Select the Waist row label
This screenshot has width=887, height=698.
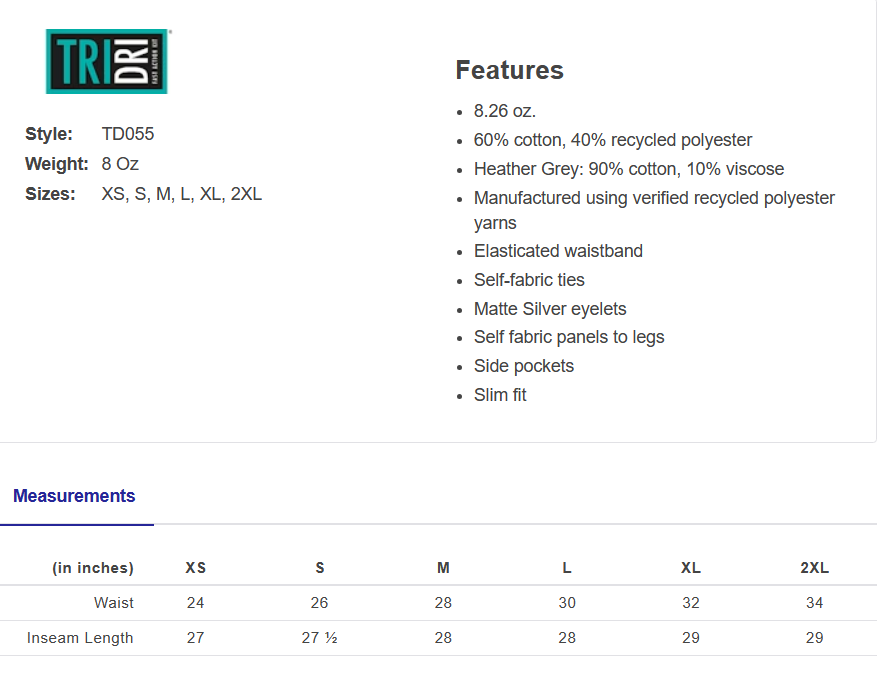click(x=114, y=603)
